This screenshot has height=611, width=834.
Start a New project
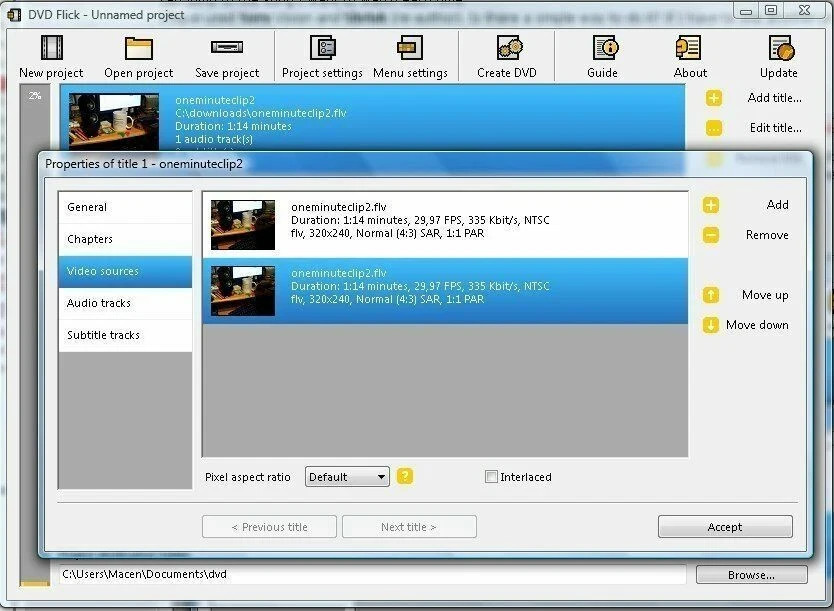pyautogui.click(x=49, y=55)
